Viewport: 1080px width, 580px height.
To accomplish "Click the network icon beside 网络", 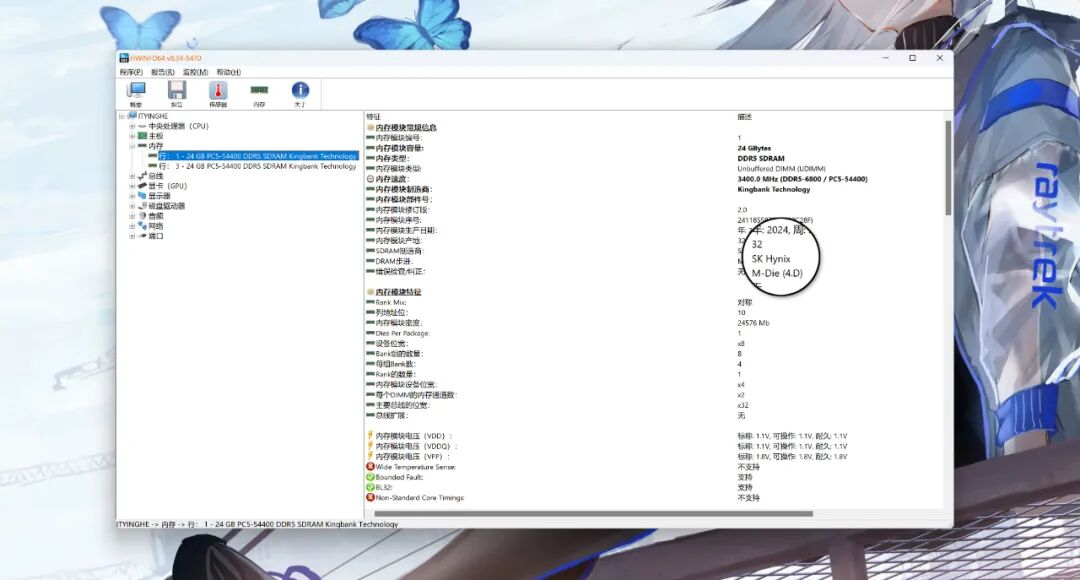I will [x=143, y=225].
